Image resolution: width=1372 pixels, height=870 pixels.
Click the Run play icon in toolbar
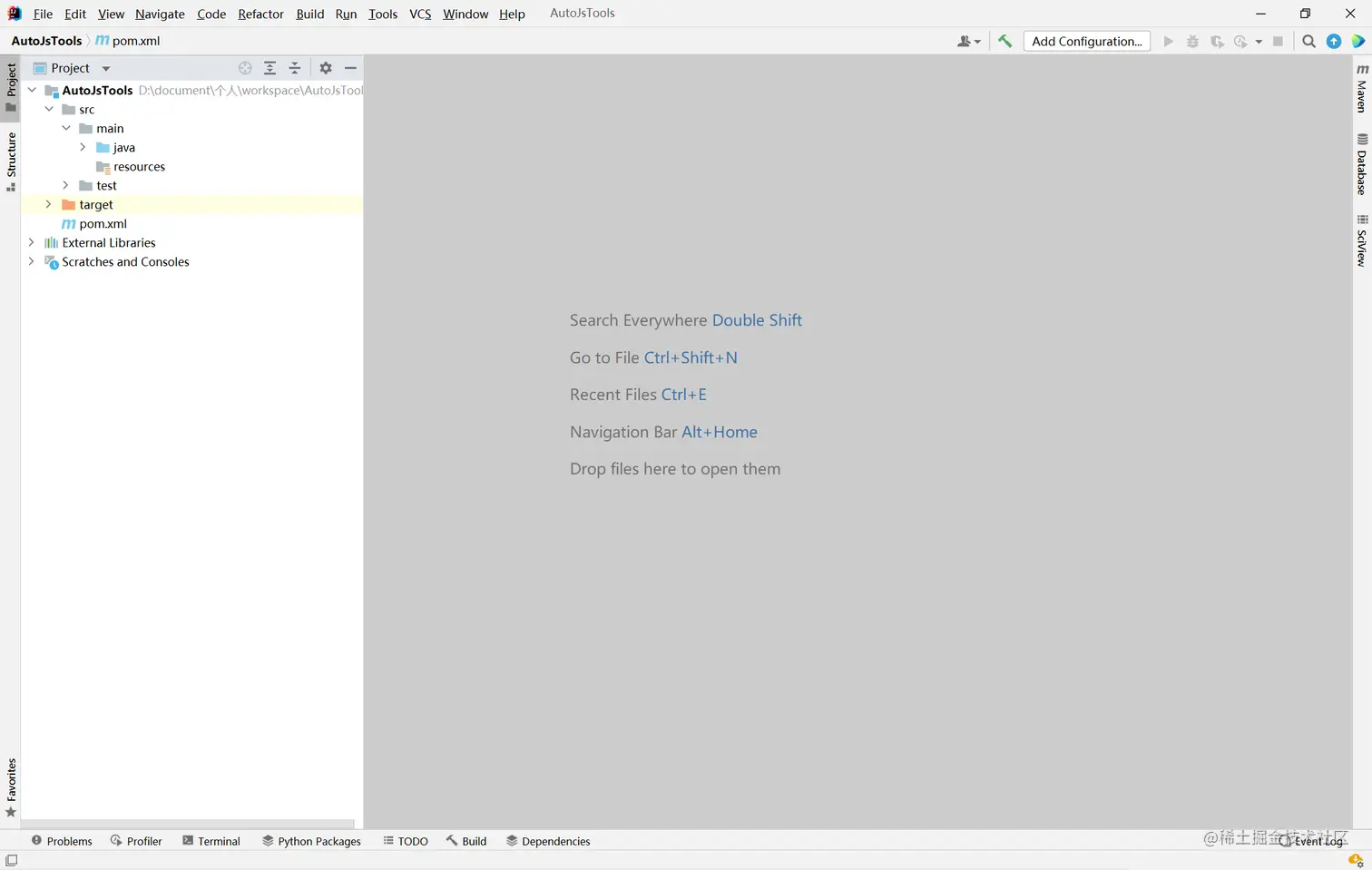click(1169, 42)
